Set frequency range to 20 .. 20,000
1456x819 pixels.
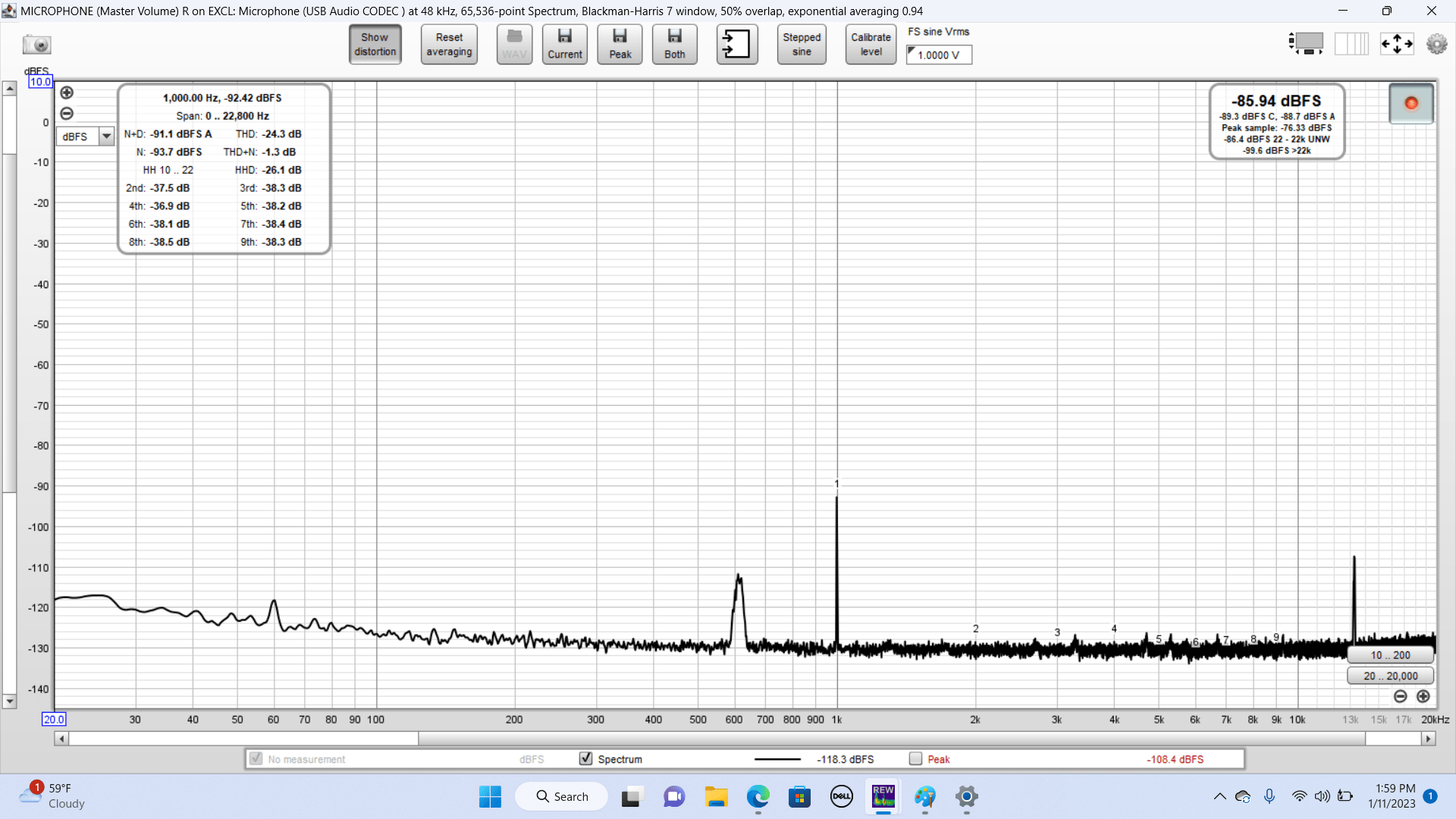1390,676
